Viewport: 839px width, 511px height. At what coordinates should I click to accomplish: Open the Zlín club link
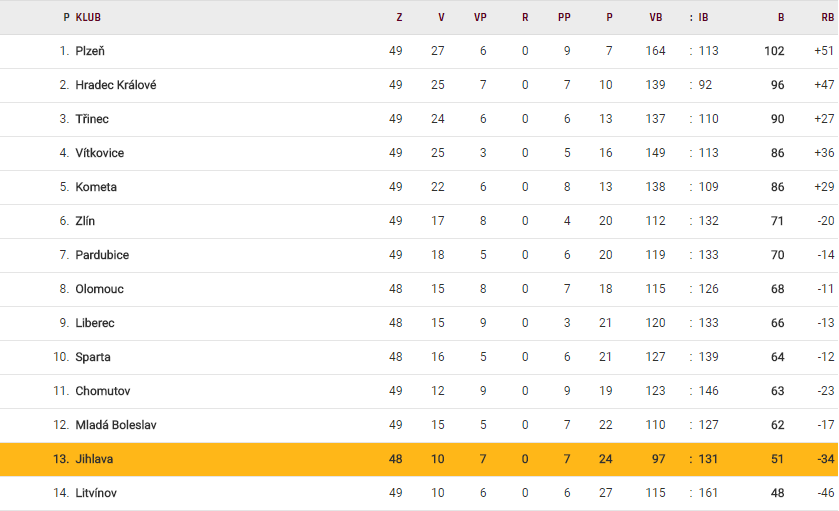(85, 221)
